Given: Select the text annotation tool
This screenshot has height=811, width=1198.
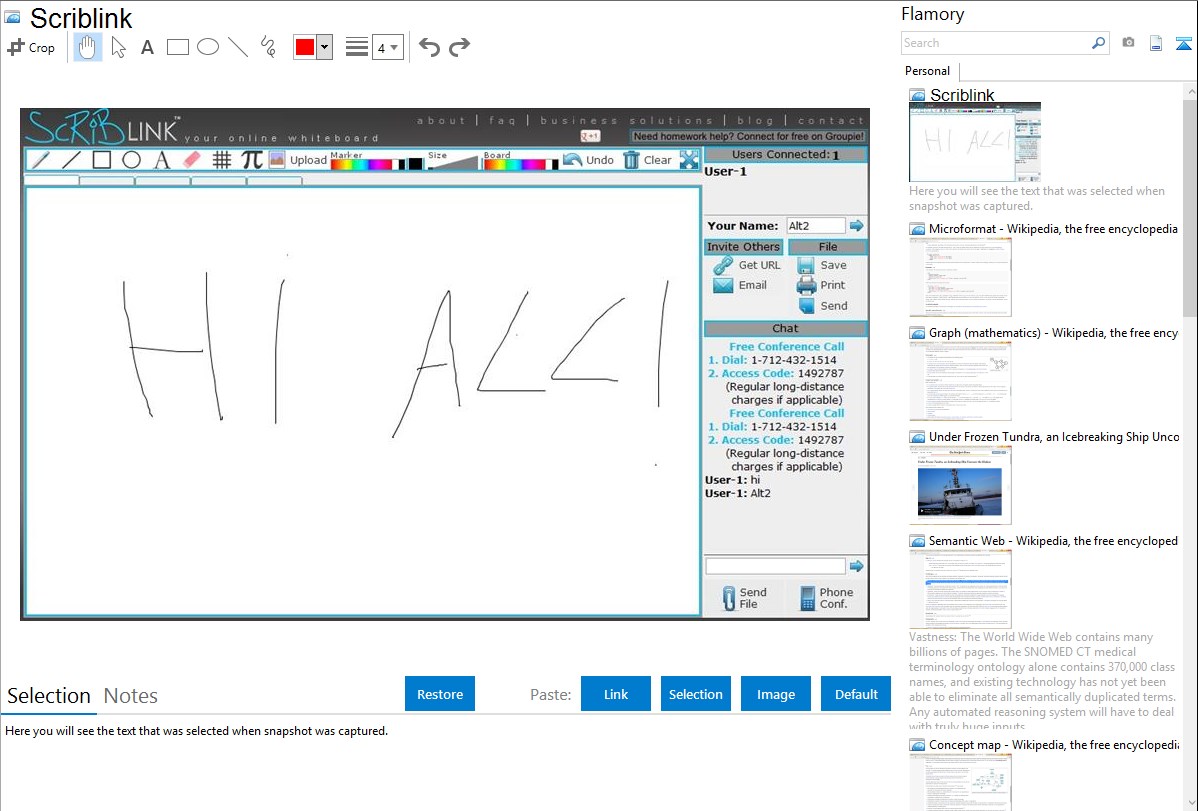Looking at the screenshot, I should click(147, 47).
